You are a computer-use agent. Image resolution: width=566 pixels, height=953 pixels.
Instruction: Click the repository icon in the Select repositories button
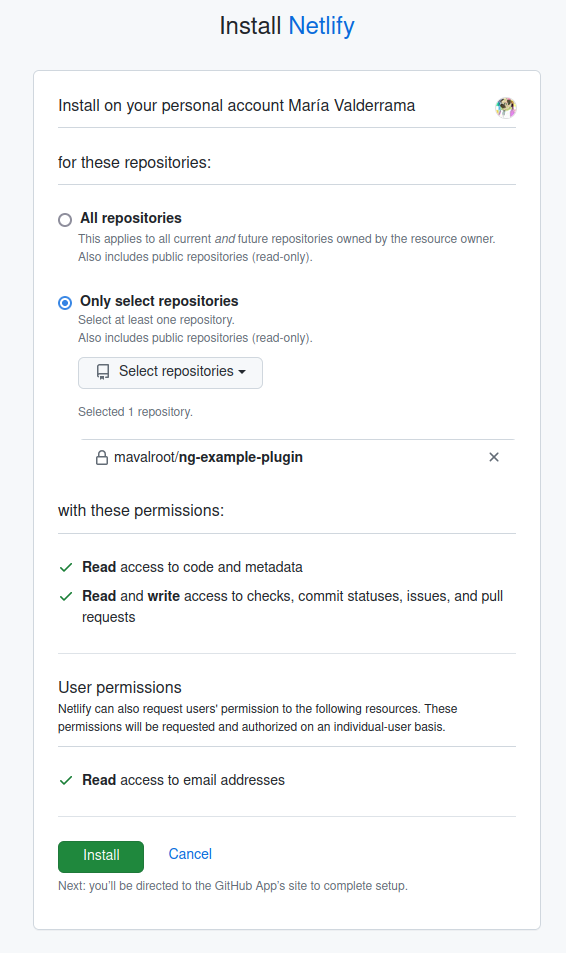coord(103,372)
